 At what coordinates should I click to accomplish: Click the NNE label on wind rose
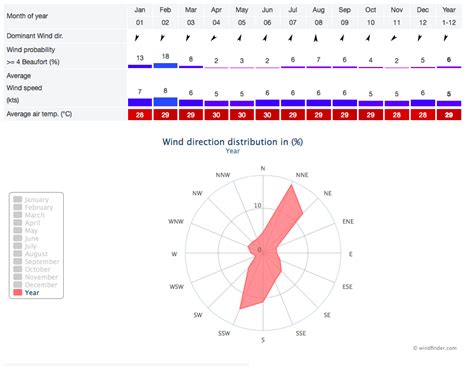302,175
